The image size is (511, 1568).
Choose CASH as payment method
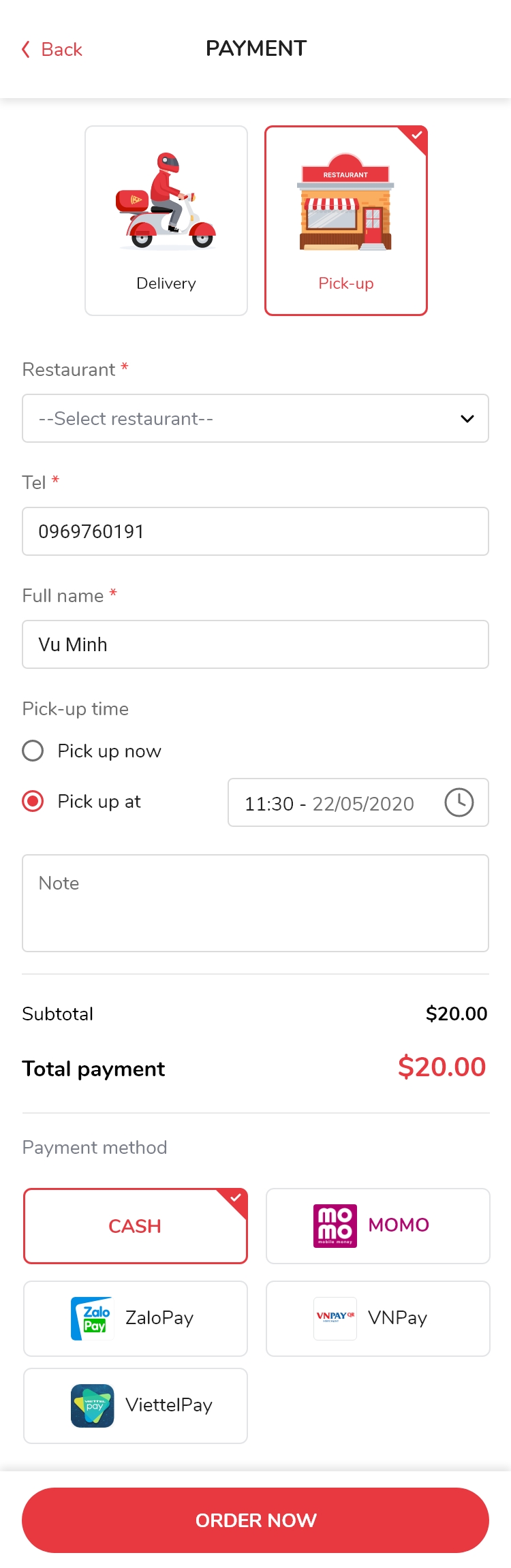136,1226
